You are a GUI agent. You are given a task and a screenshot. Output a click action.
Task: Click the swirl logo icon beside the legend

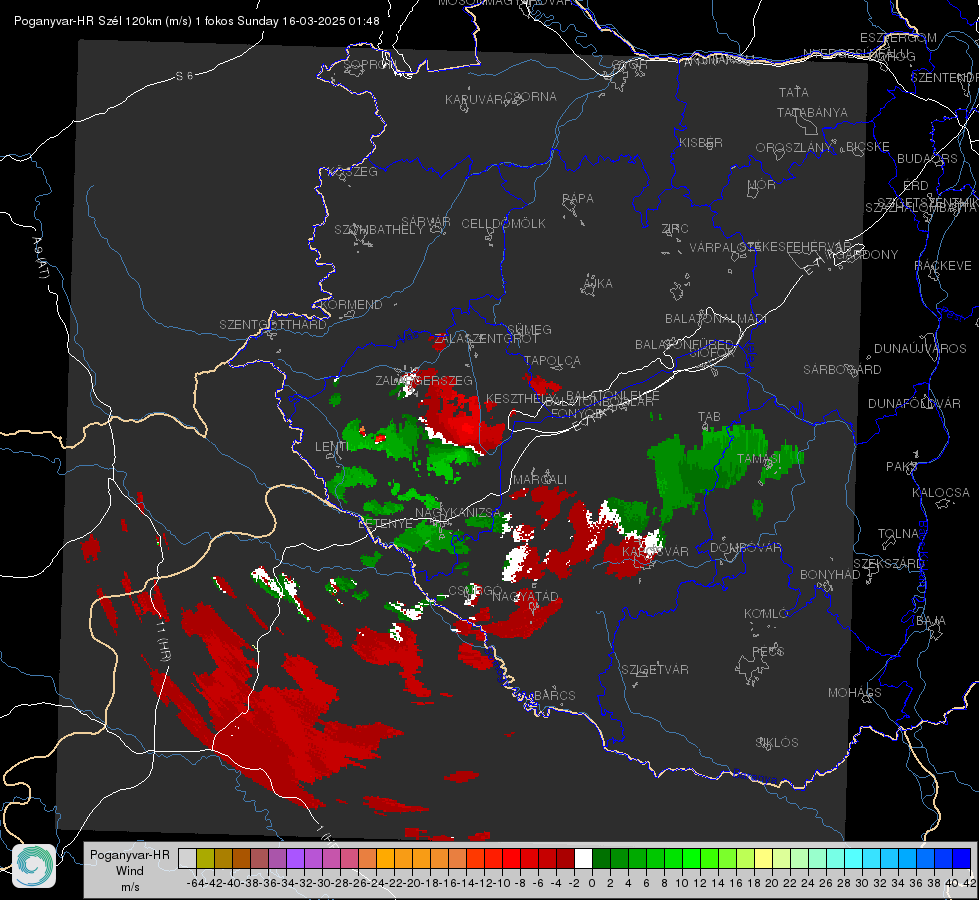34,866
